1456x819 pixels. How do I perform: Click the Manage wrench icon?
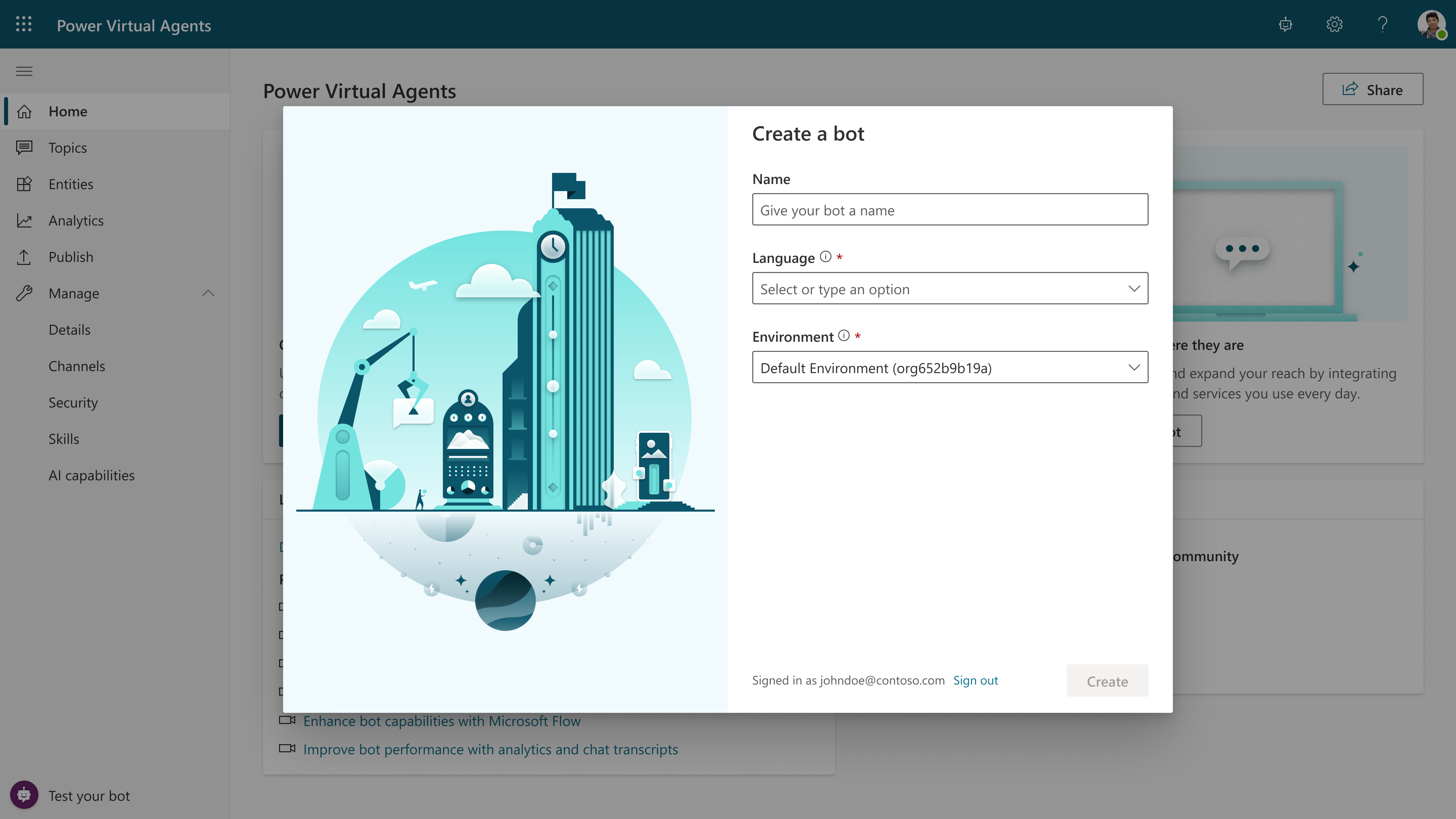coord(24,293)
